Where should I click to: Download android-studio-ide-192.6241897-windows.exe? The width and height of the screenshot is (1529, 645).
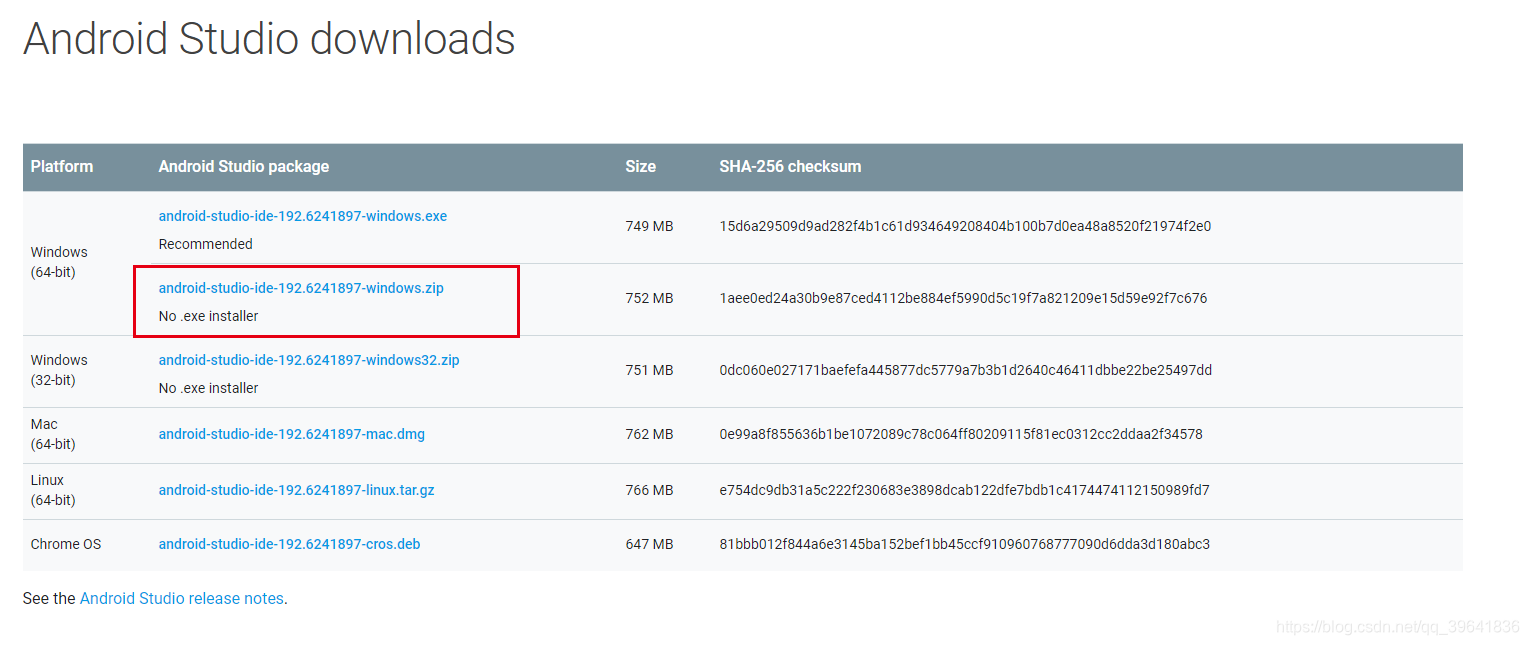coord(303,216)
